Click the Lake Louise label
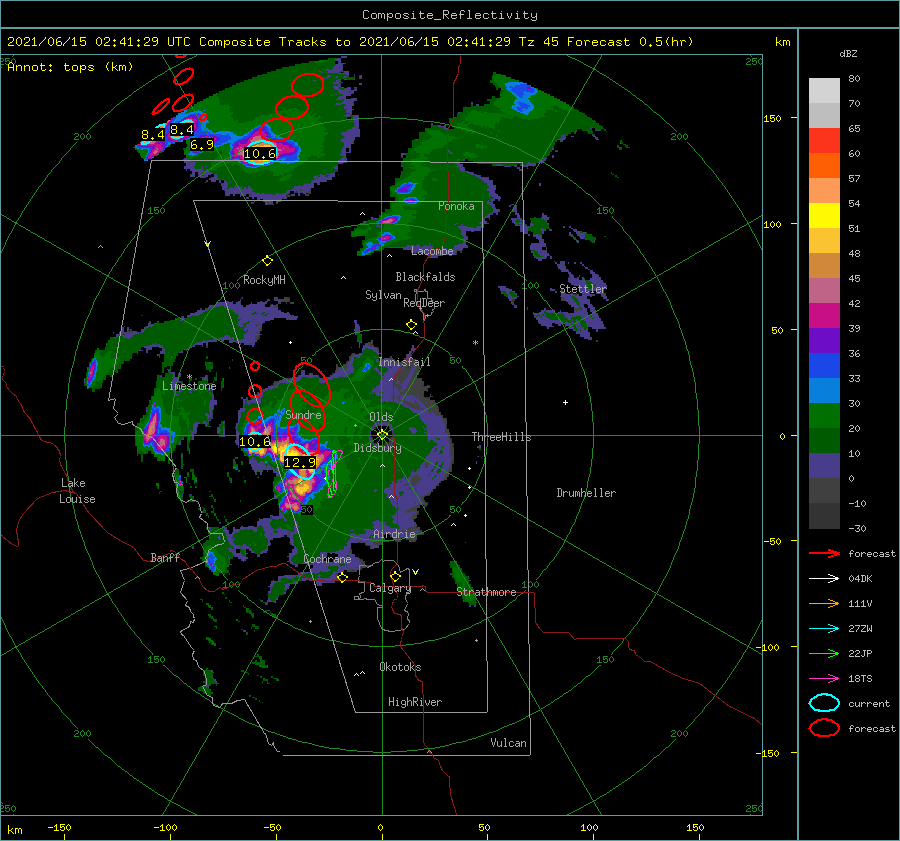 pos(77,491)
